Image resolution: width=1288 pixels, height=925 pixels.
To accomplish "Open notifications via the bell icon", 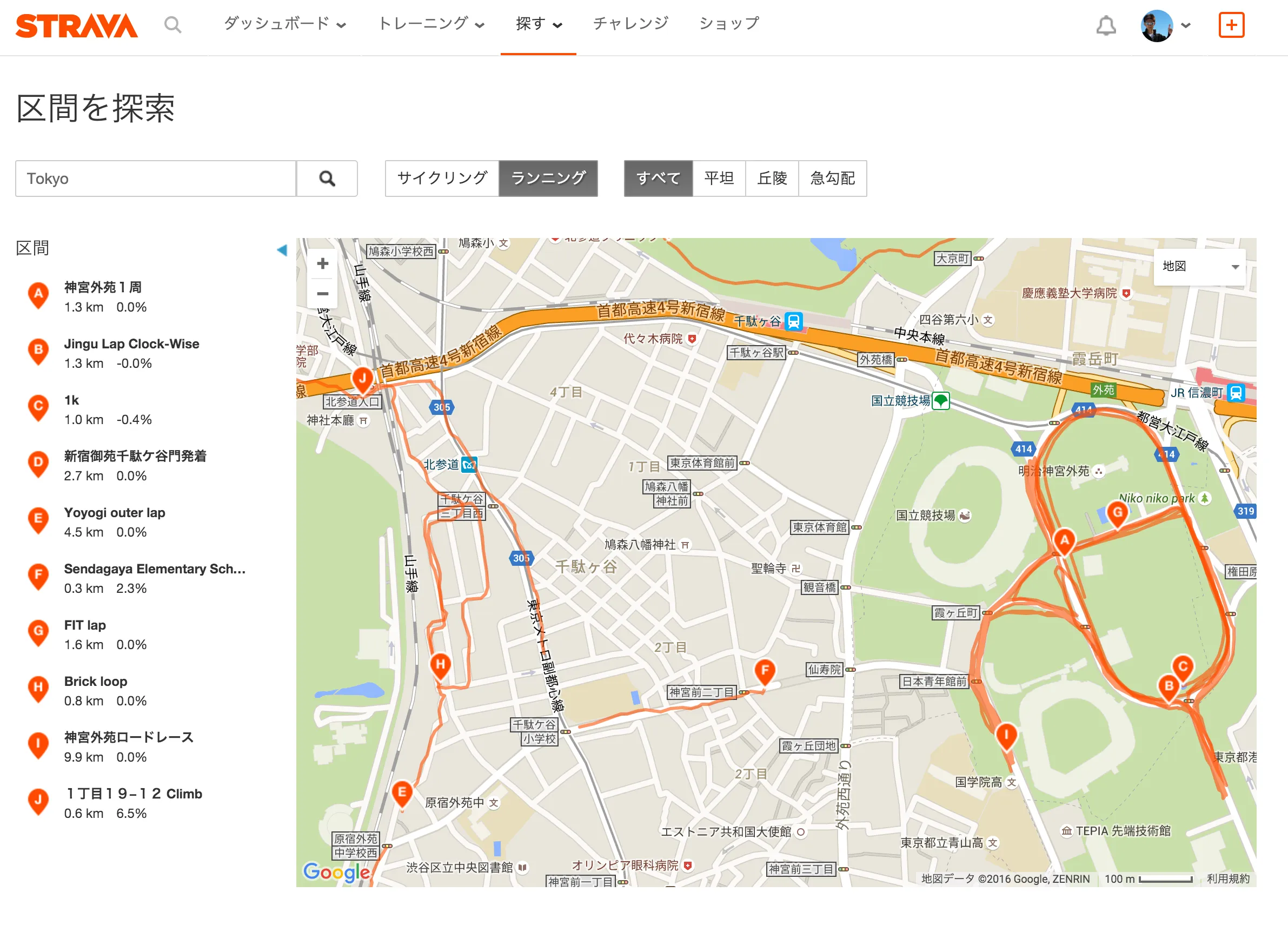I will pos(1106,25).
